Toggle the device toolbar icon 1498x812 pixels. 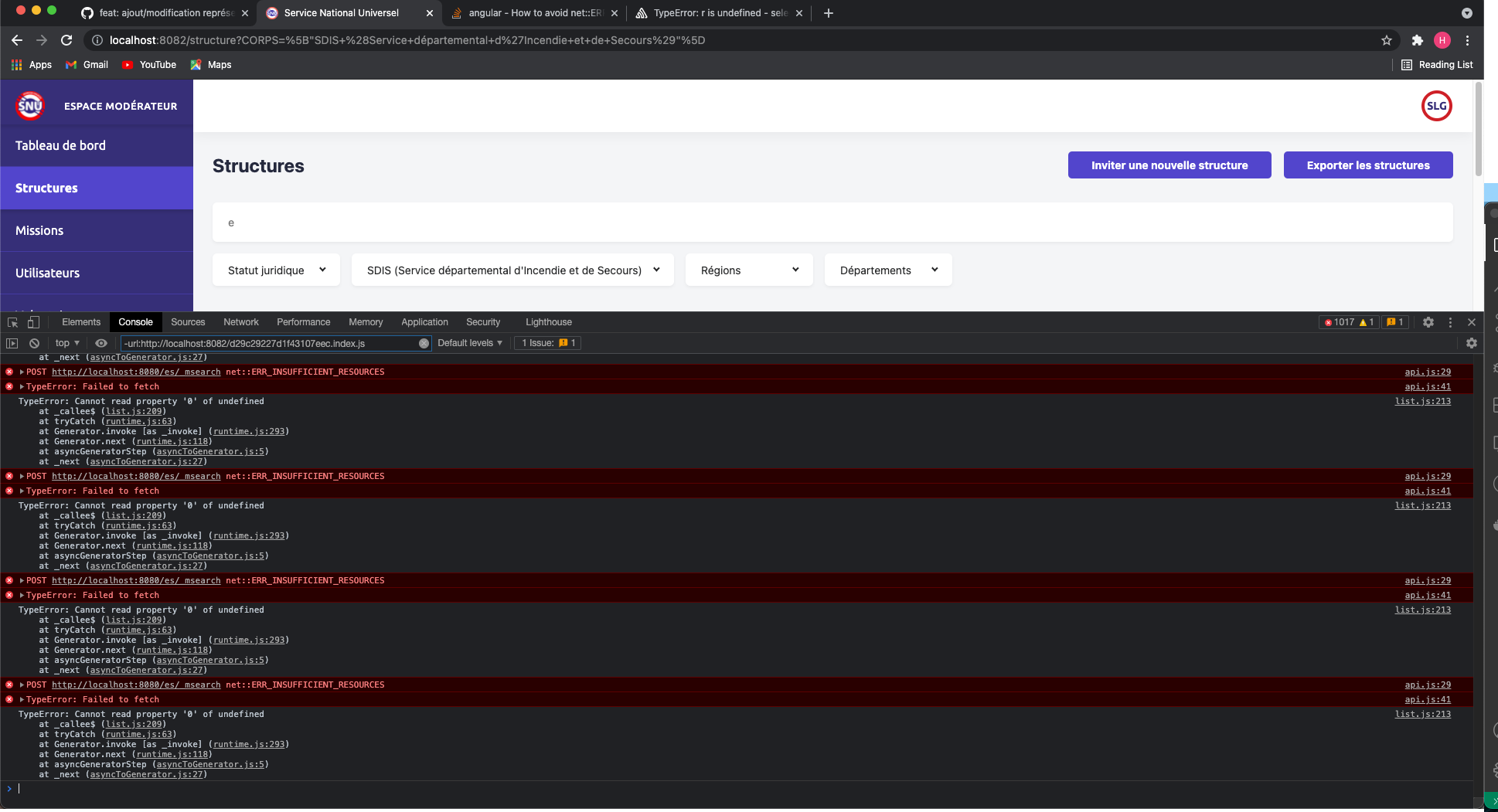tap(32, 321)
